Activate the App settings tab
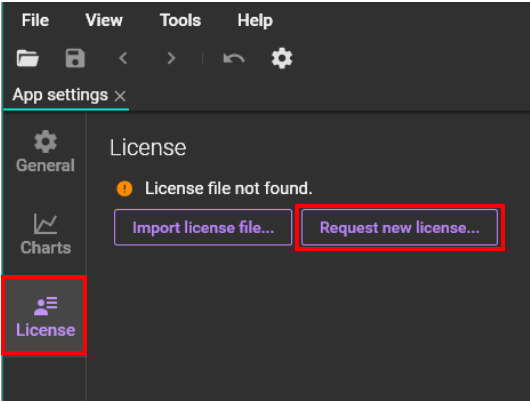Viewport: 530px width, 403px height. 60,95
